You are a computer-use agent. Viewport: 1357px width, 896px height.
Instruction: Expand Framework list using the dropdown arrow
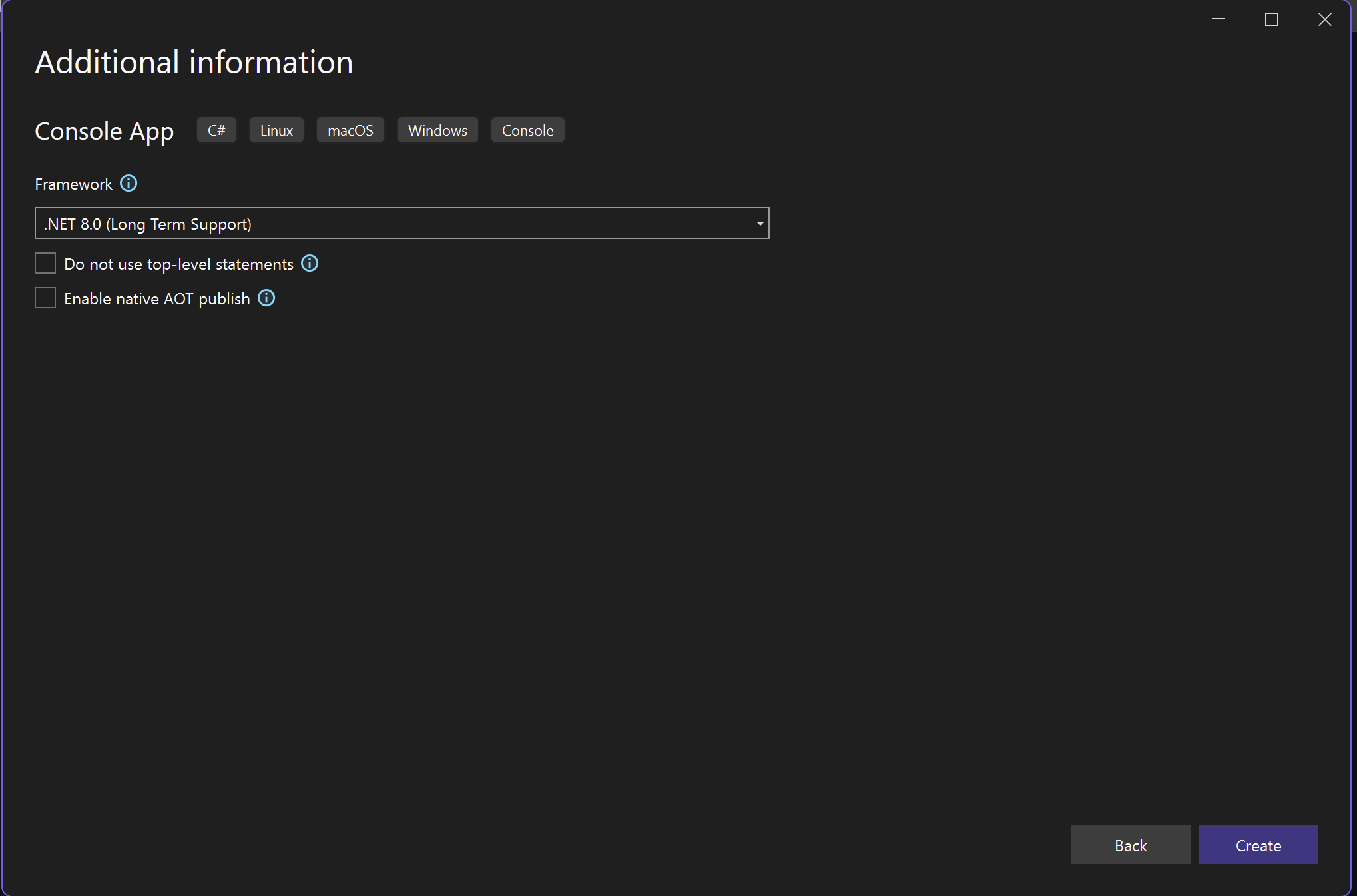[760, 224]
